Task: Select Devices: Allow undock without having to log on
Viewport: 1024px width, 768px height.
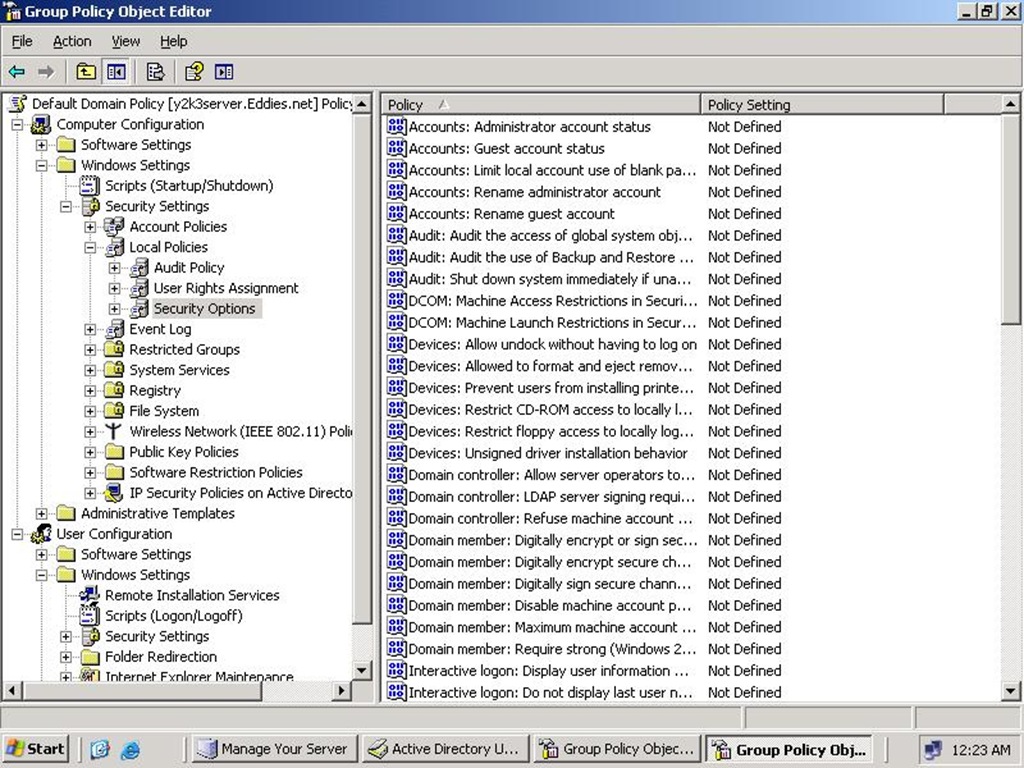Action: (552, 344)
